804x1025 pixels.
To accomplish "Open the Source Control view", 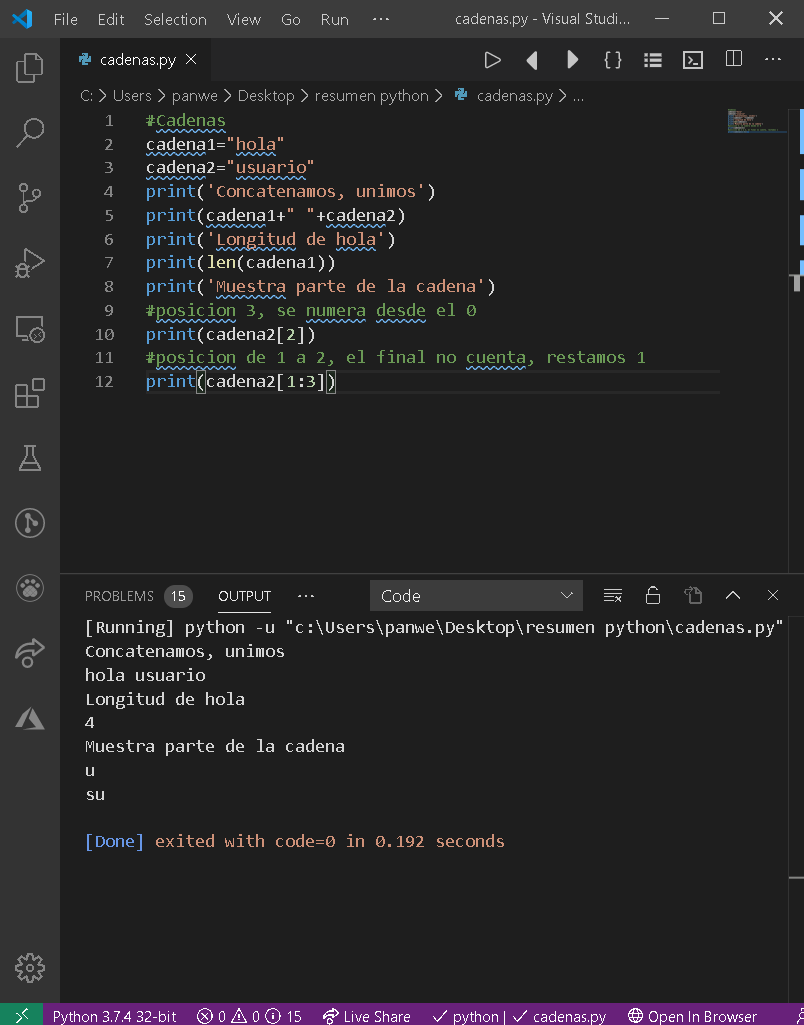I will click(x=29, y=198).
